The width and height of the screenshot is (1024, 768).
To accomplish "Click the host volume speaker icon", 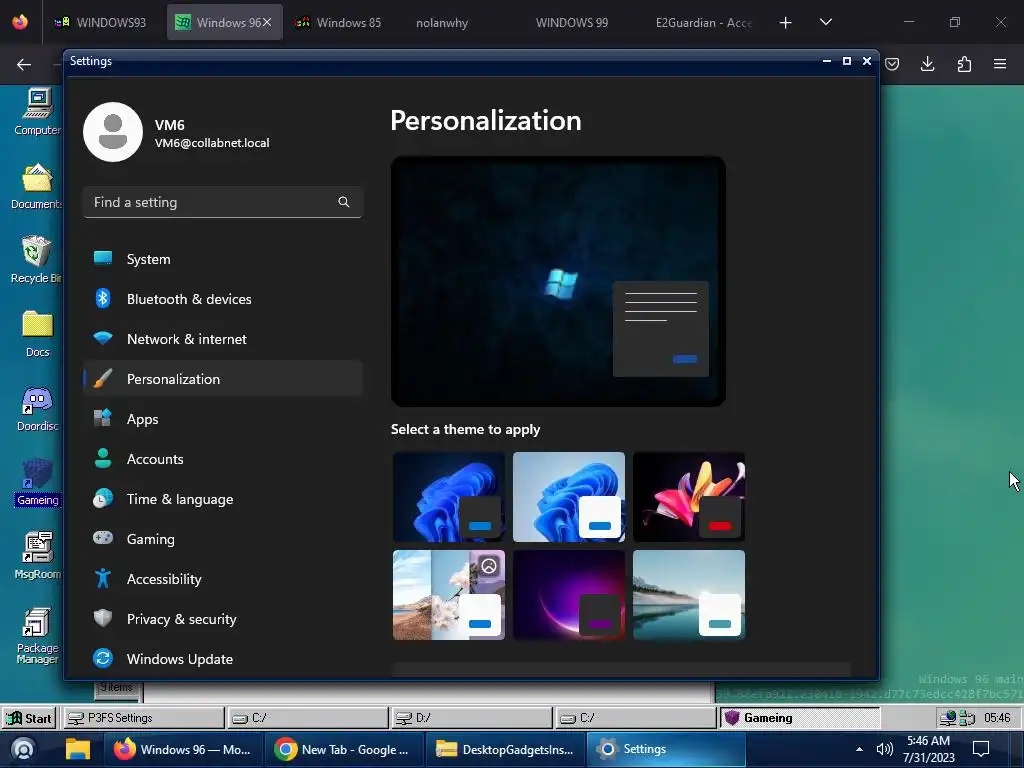I will pyautogui.click(x=884, y=749).
